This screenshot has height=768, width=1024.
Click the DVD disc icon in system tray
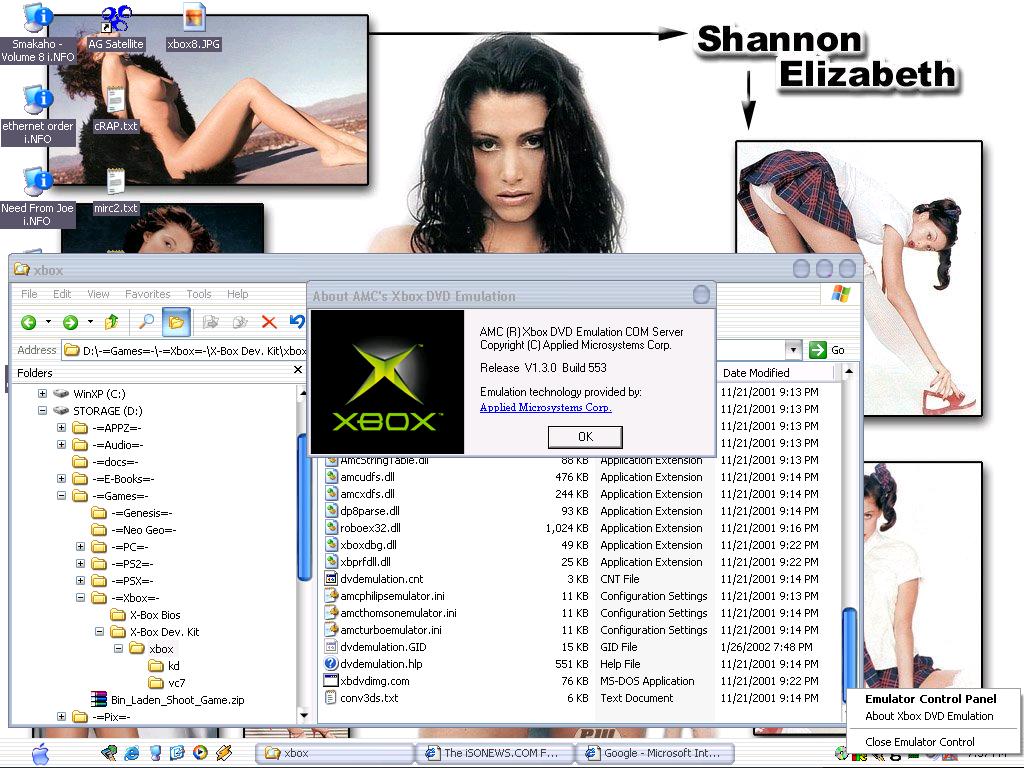tap(840, 753)
